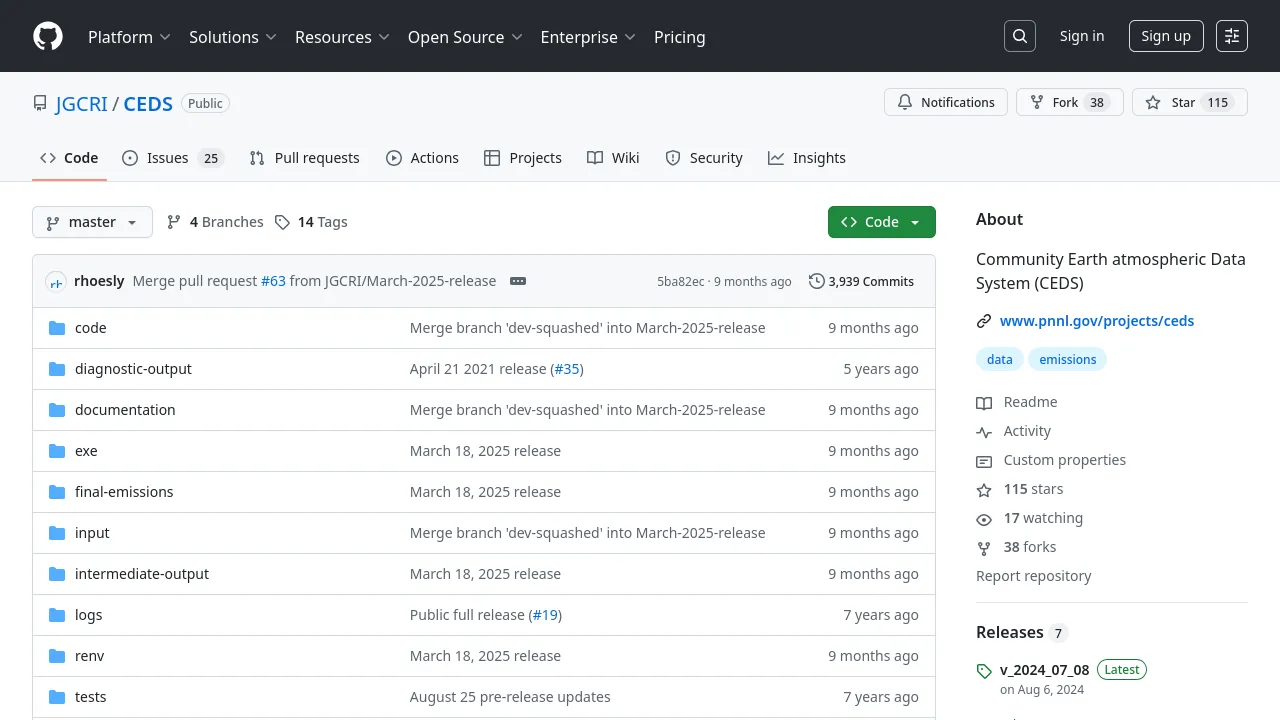This screenshot has width=1280, height=720.
Task: Click the Projects grid icon
Action: pos(492,158)
